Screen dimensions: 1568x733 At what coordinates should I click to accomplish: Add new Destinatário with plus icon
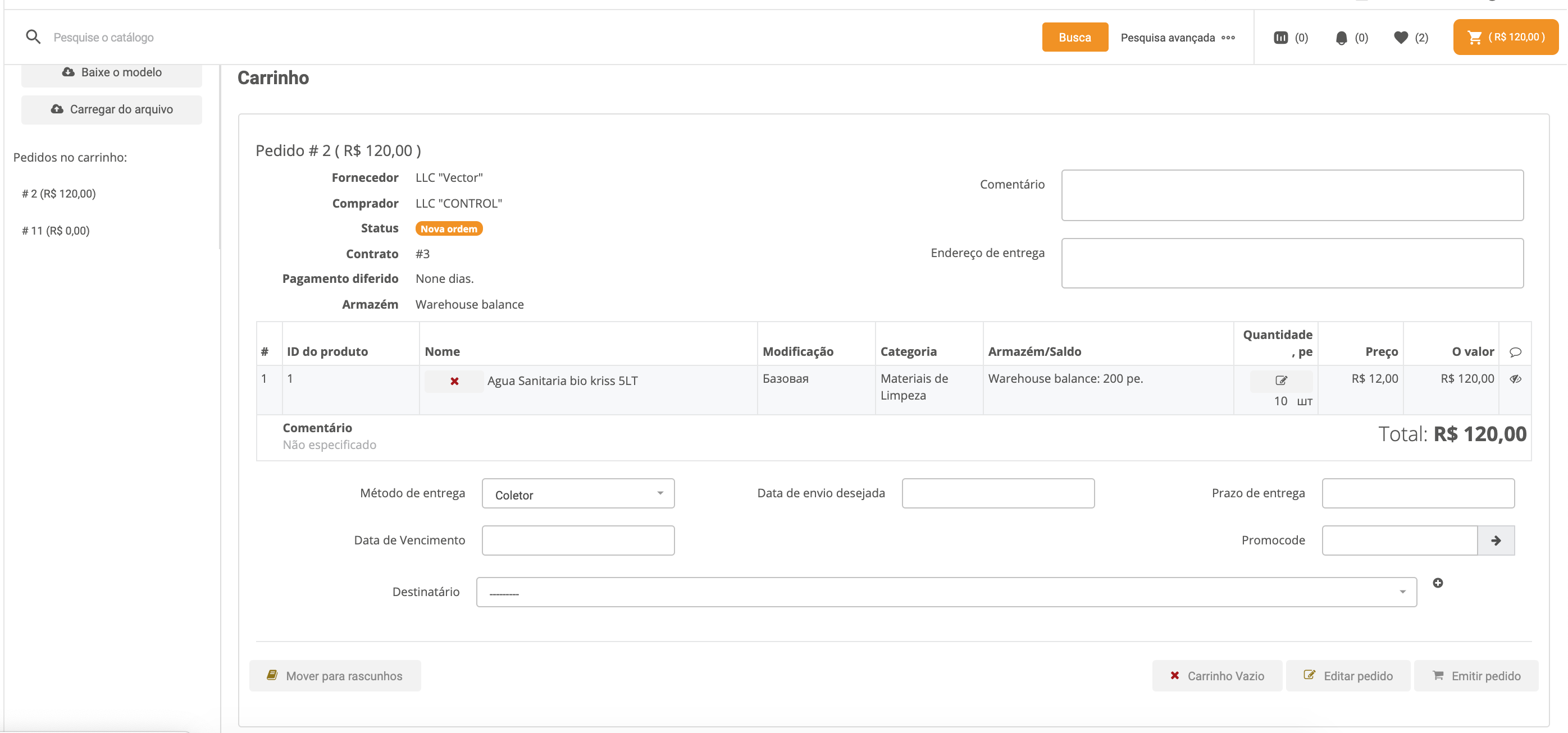click(x=1438, y=583)
